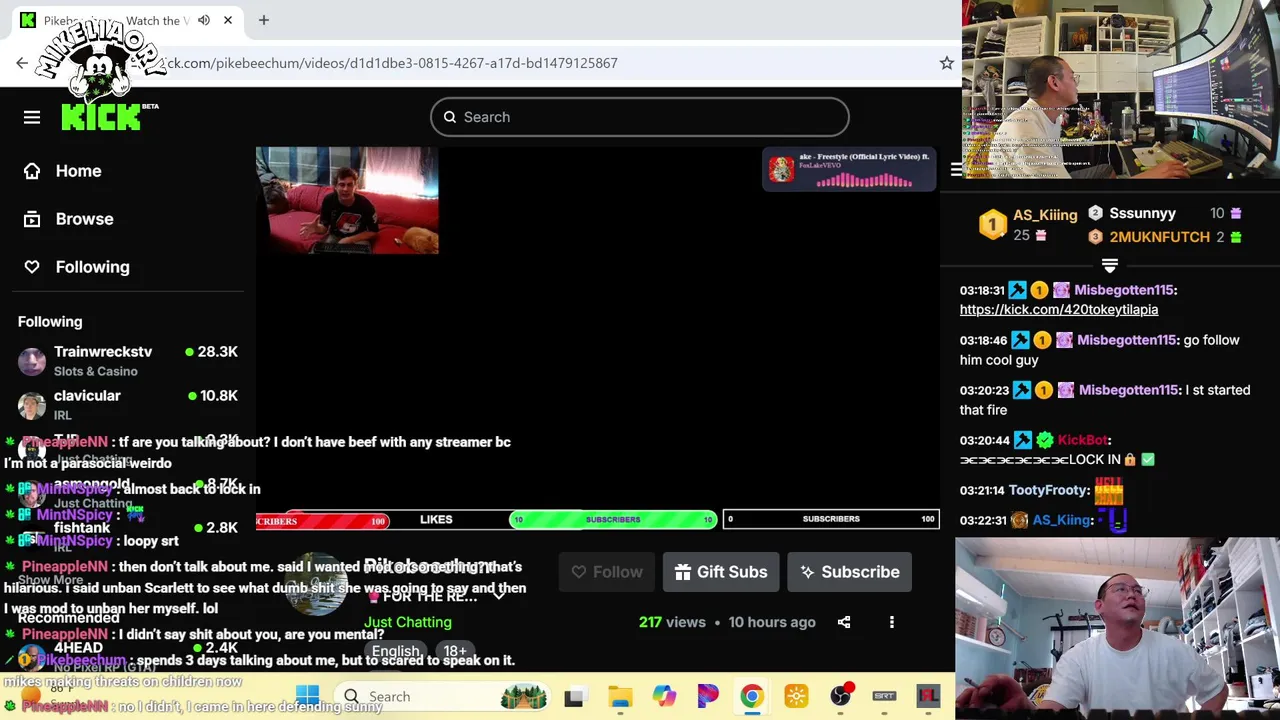Click AS_Kiiing in the gift leaderboard
The width and height of the screenshot is (1280, 720).
(x=1045, y=215)
